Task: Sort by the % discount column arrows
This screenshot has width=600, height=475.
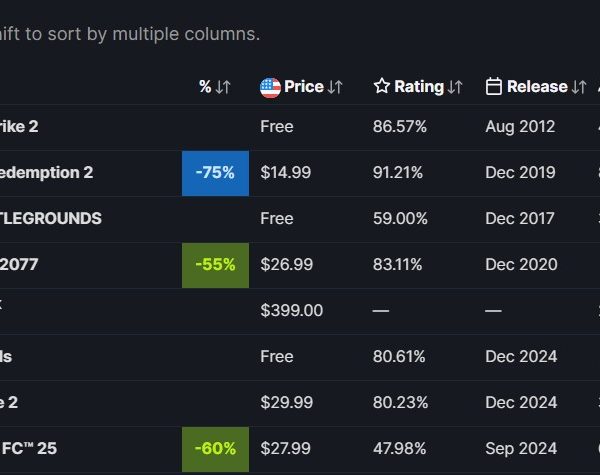Action: click(223, 87)
